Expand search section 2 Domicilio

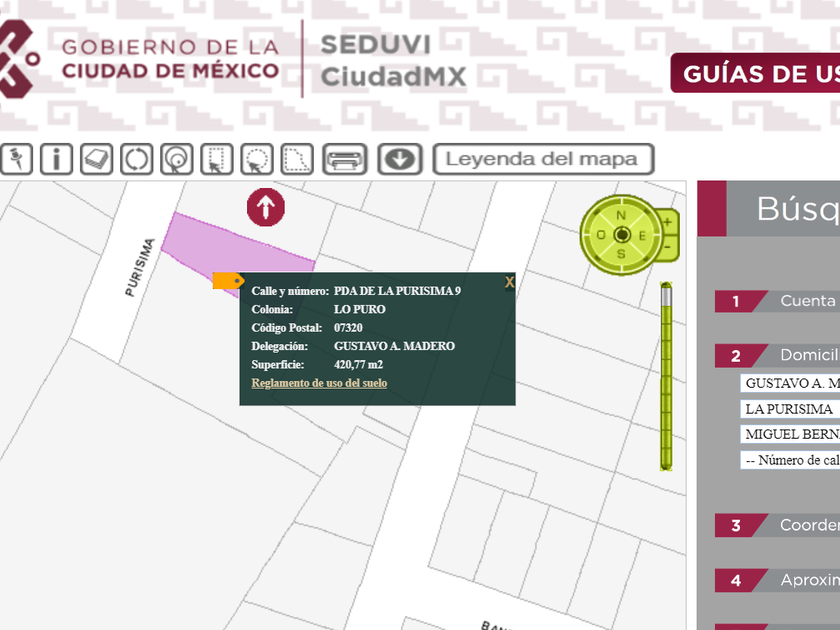(777, 355)
